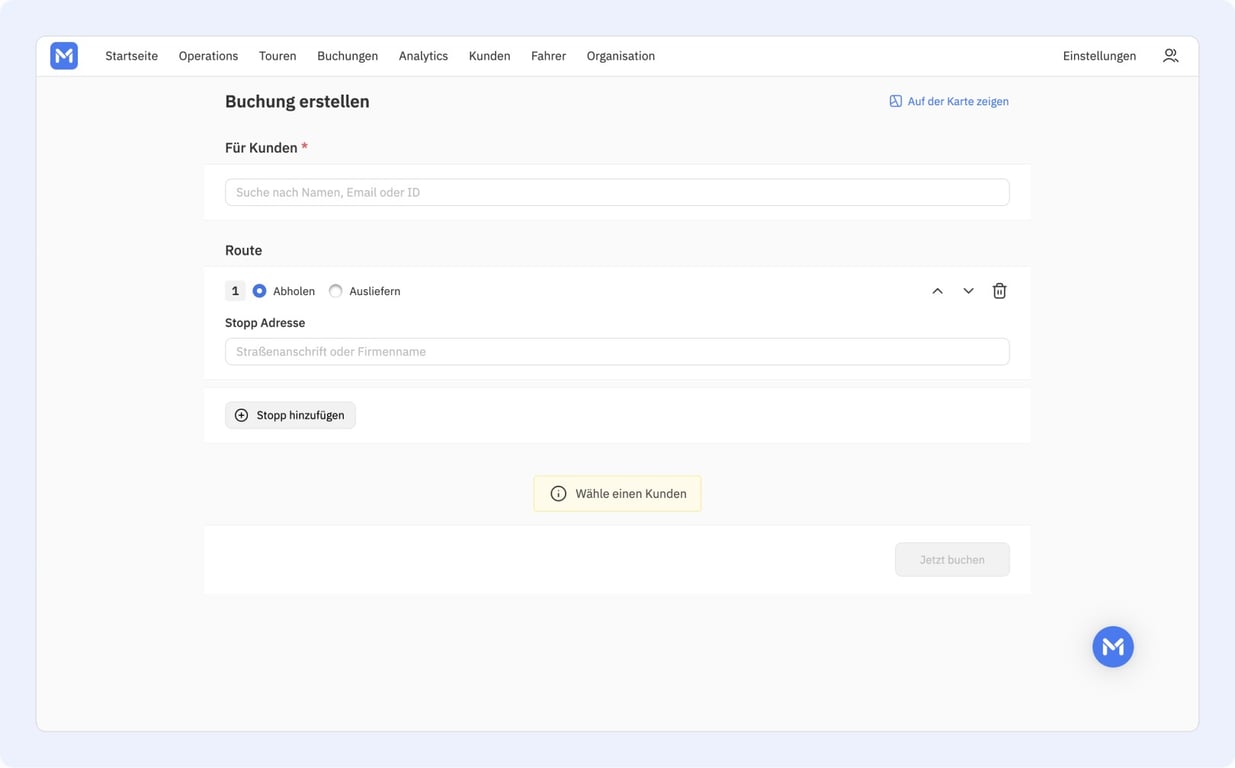Image resolution: width=1235 pixels, height=768 pixels.
Task: Click the plus icon on Stopp hinzufügen
Action: point(241,415)
